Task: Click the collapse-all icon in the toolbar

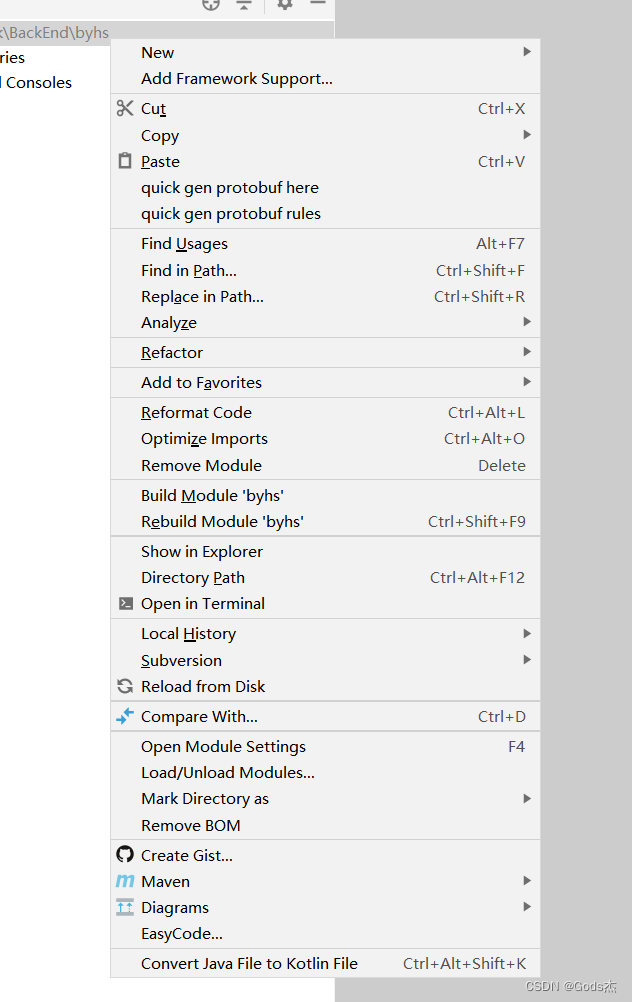Action: point(244,4)
